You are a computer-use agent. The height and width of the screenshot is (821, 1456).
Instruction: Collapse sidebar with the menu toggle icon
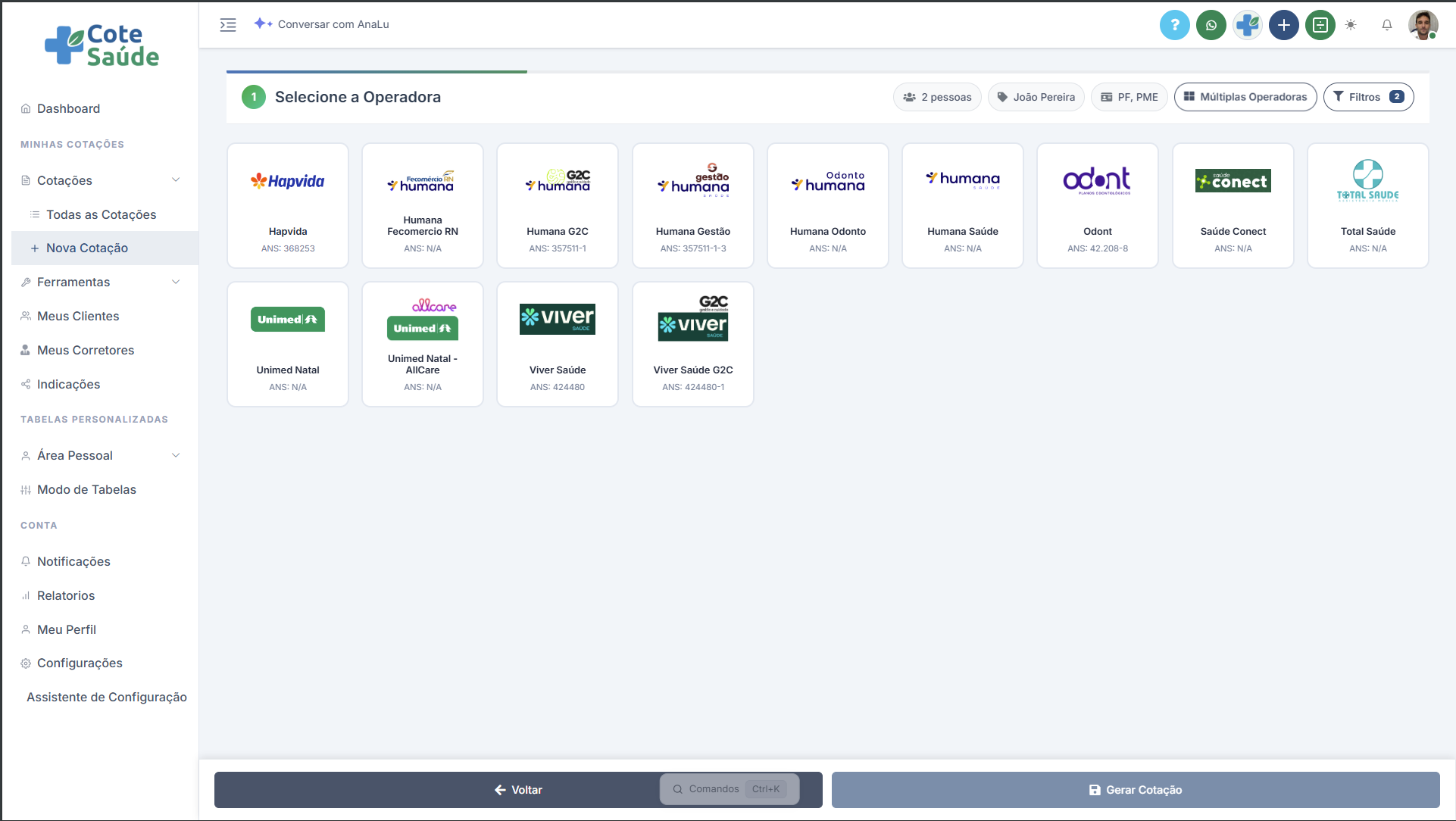228,25
